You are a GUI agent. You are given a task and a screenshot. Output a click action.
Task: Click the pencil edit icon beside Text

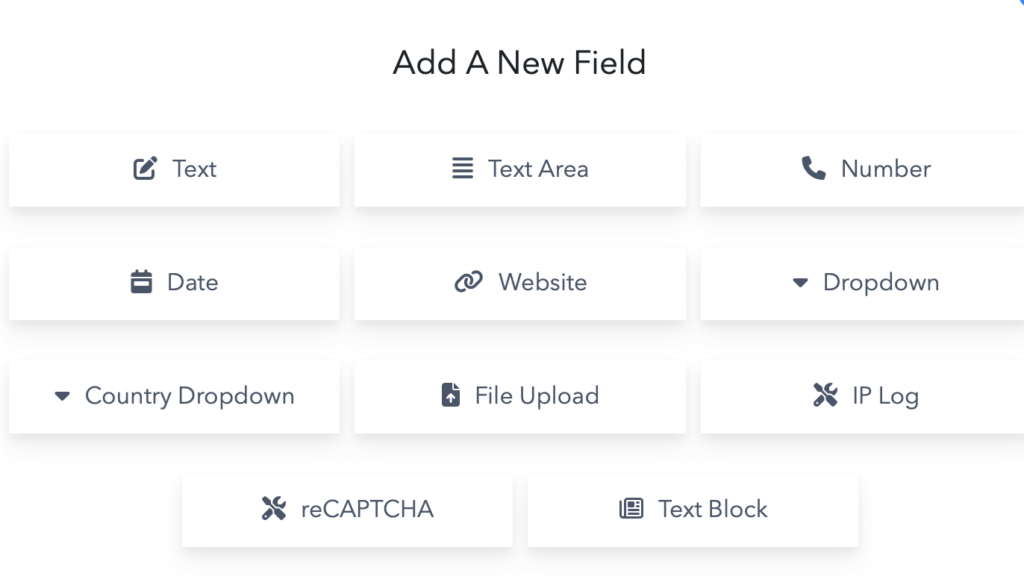click(x=145, y=169)
